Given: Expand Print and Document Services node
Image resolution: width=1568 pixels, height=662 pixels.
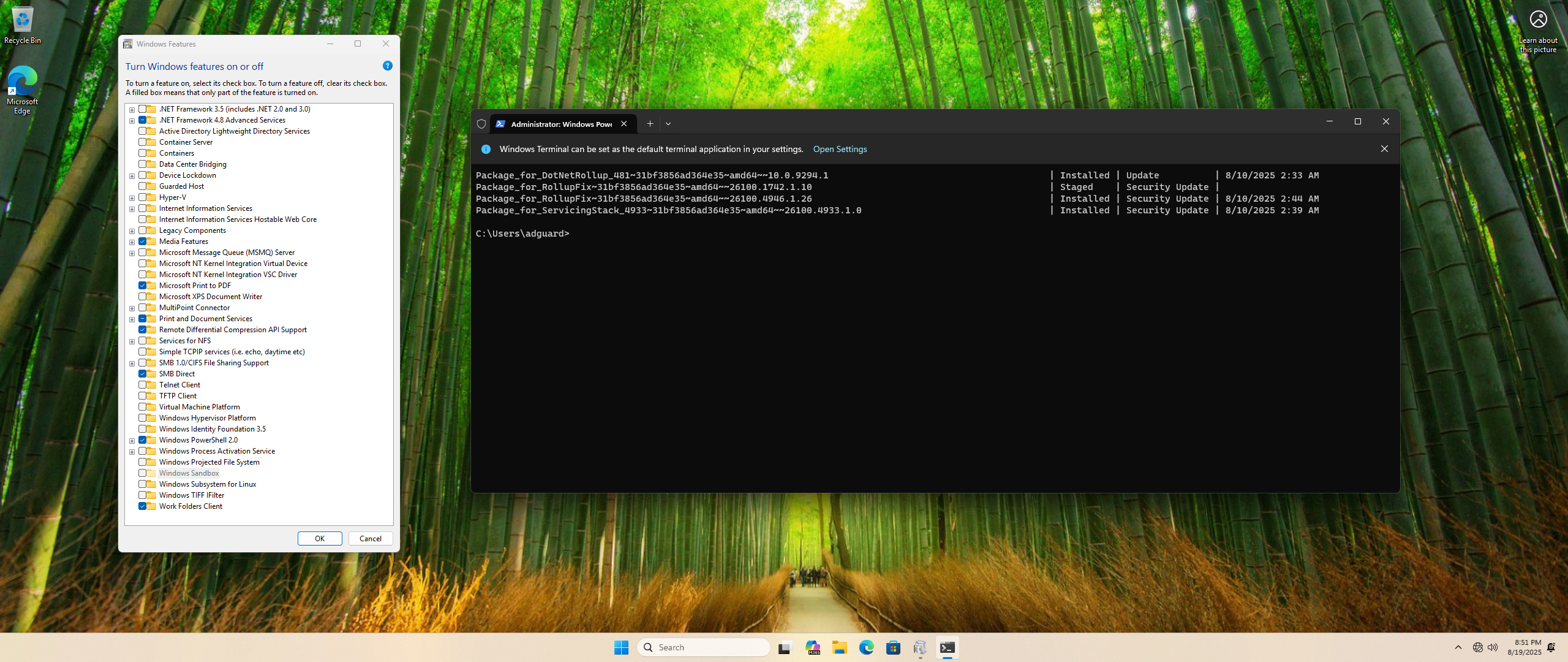Looking at the screenshot, I should [132, 319].
